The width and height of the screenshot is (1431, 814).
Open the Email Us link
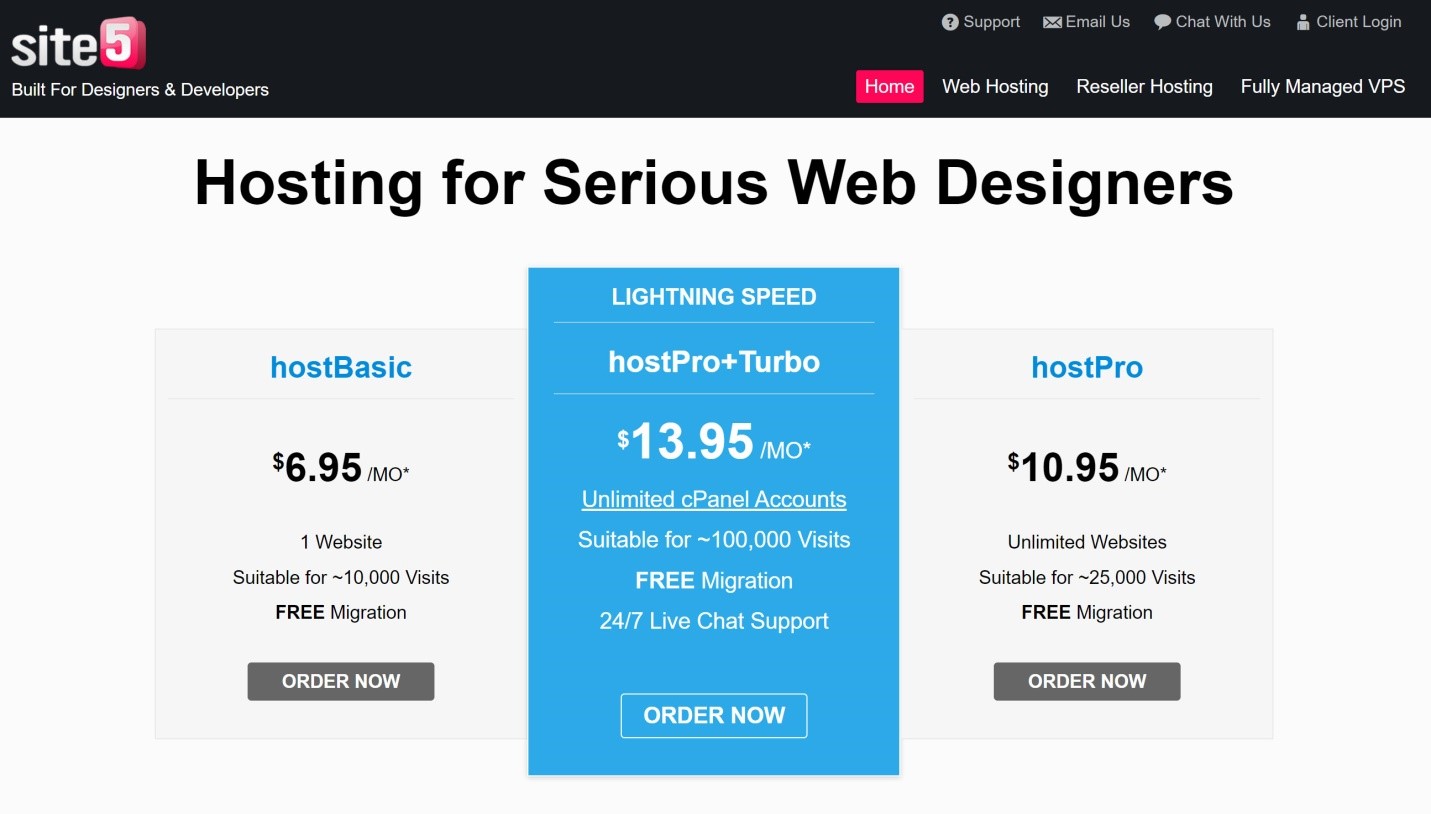tap(1097, 22)
